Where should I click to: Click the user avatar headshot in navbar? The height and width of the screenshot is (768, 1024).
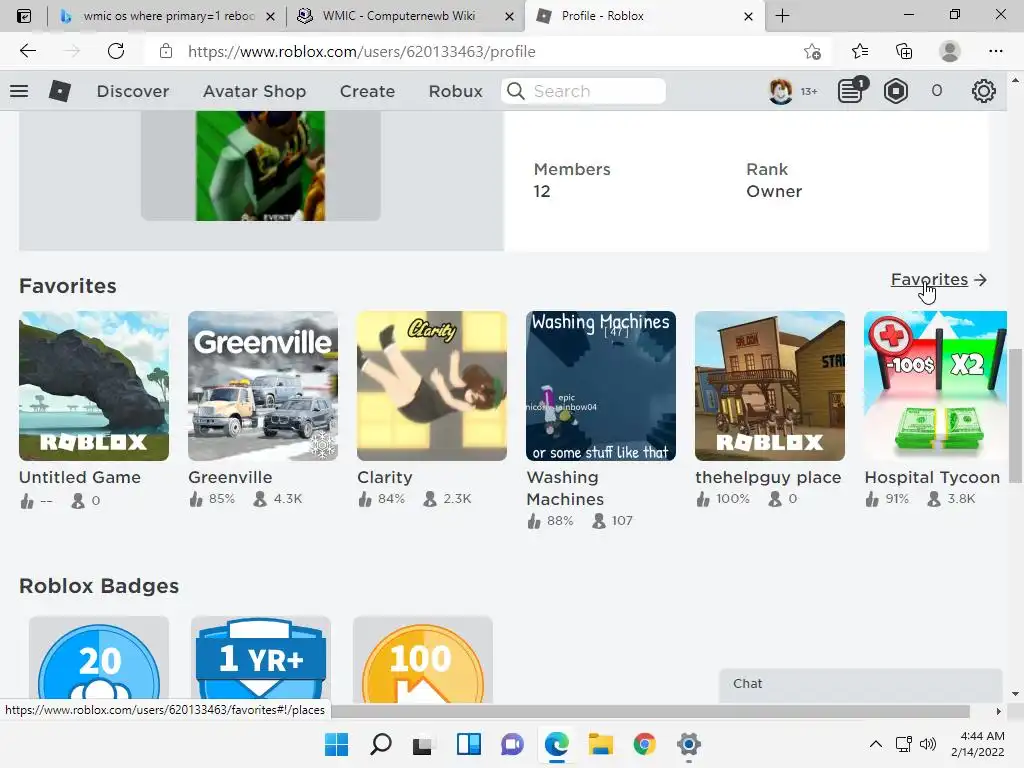click(x=780, y=91)
